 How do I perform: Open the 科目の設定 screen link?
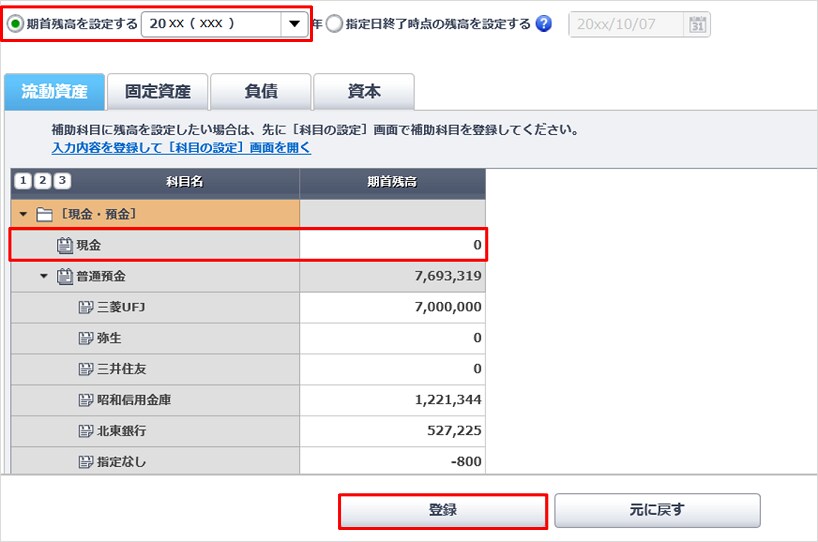(x=181, y=148)
